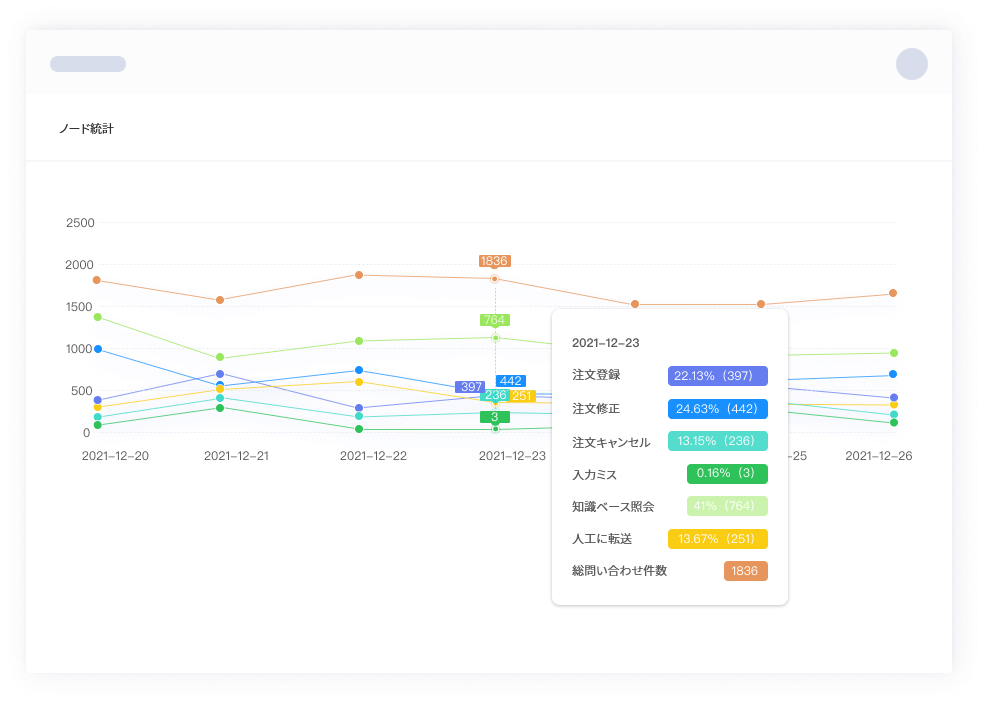Click the round user avatar in header
The height and width of the screenshot is (703, 986).
911,64
